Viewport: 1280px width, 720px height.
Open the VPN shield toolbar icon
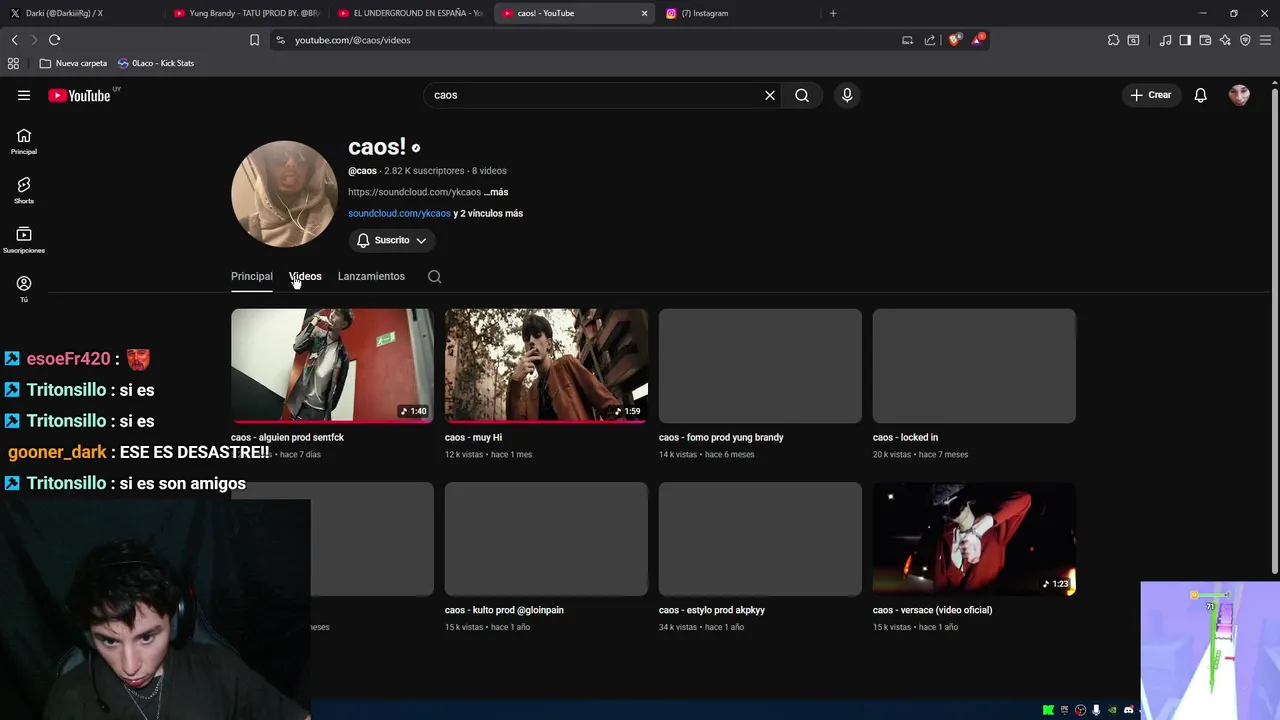[x=1245, y=40]
